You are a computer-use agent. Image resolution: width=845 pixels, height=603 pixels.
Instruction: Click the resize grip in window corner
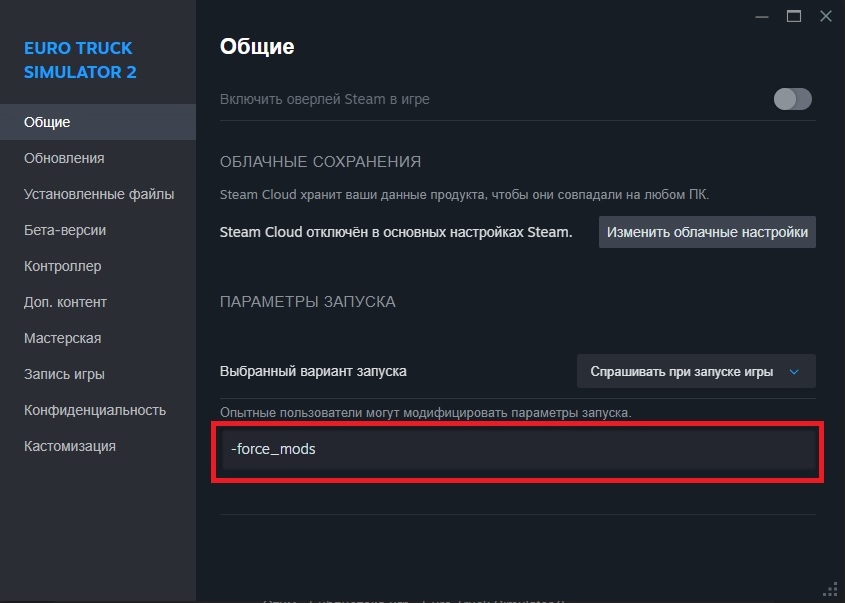831,590
